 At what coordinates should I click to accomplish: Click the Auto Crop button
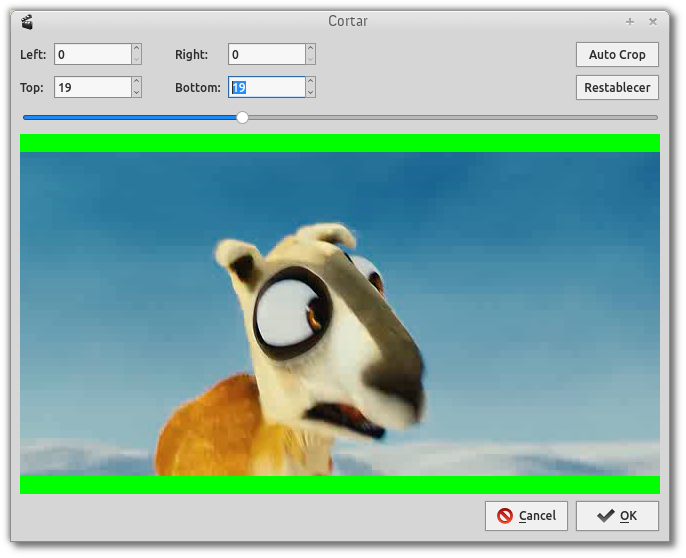(x=617, y=54)
